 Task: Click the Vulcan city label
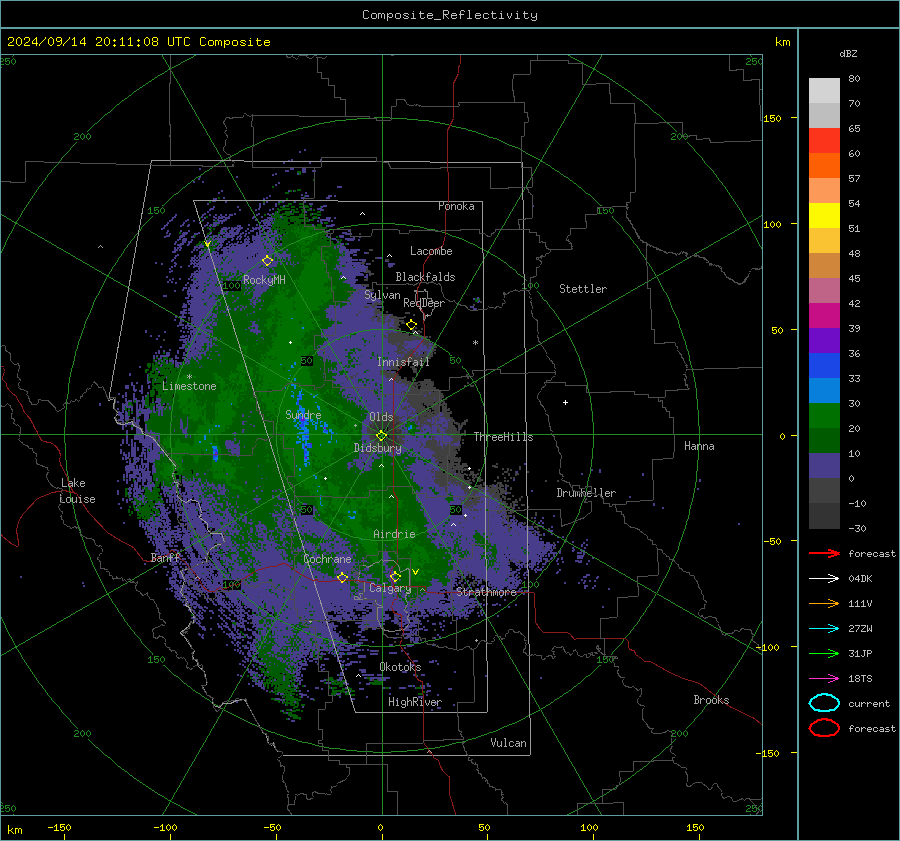click(508, 743)
